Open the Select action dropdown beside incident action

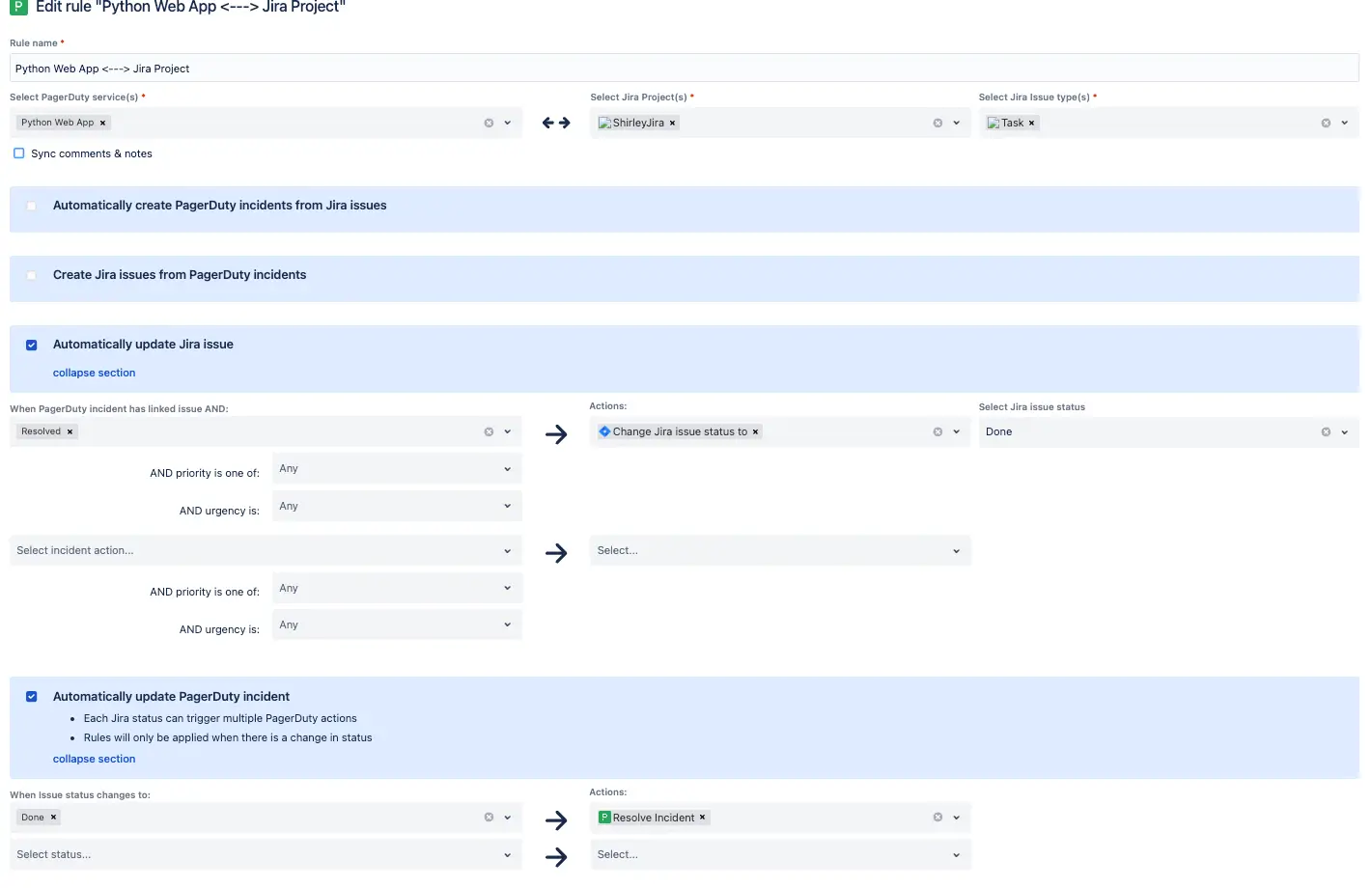pyautogui.click(x=780, y=550)
